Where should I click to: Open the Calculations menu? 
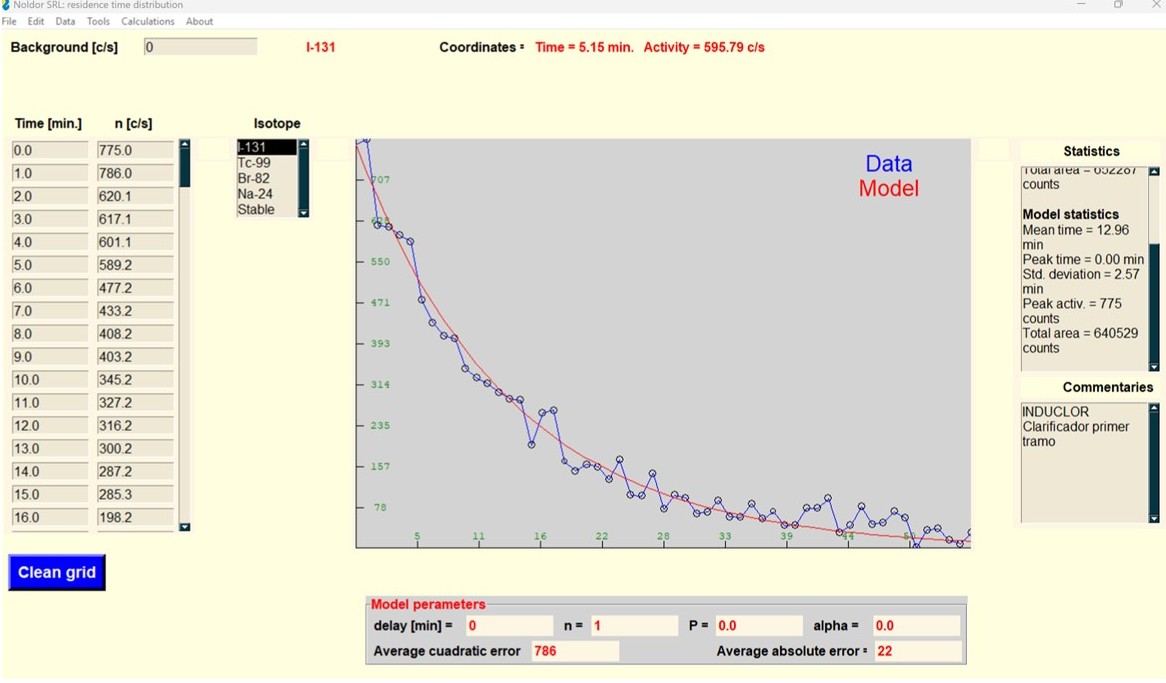(x=147, y=22)
